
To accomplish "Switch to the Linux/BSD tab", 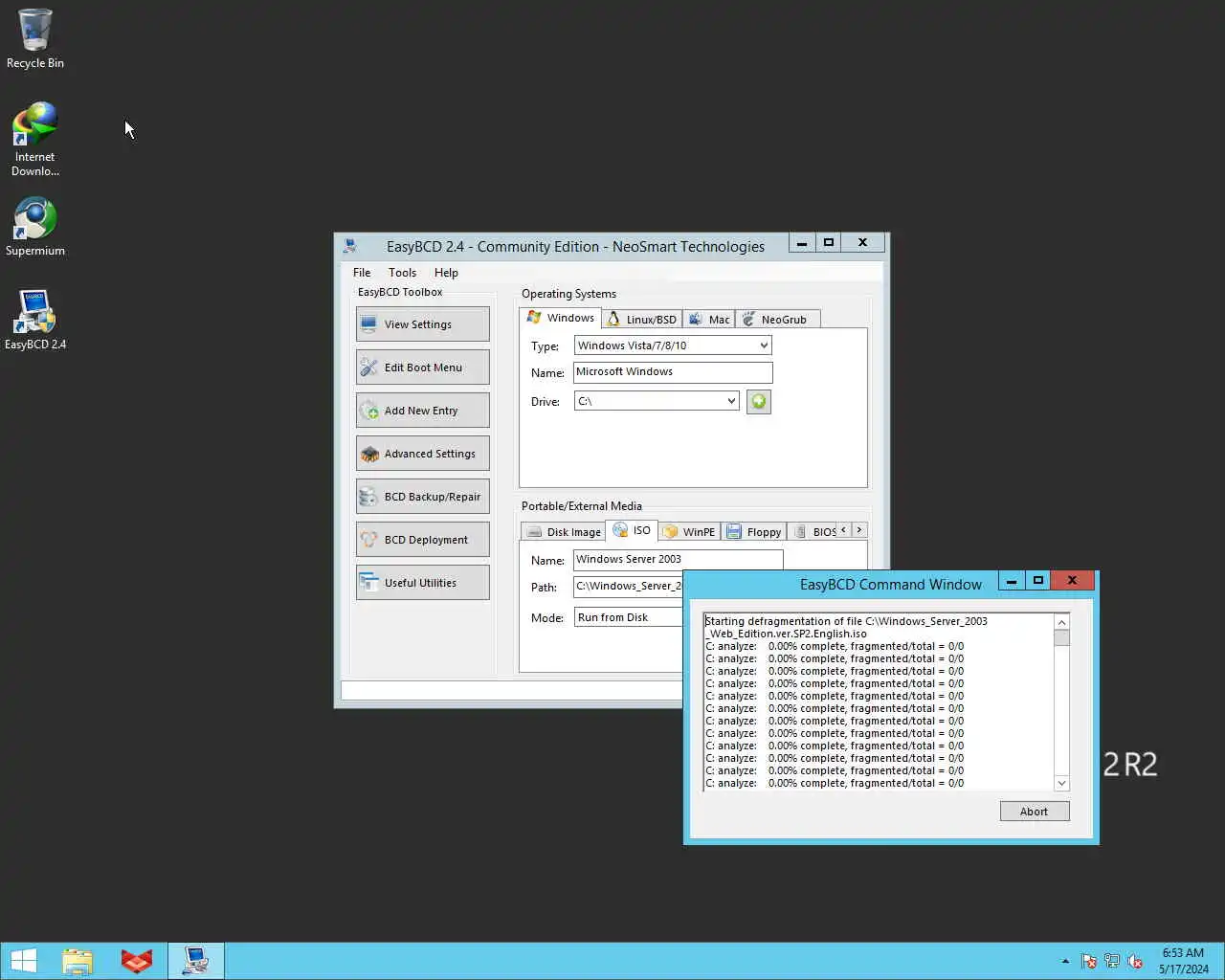I will [642, 320].
